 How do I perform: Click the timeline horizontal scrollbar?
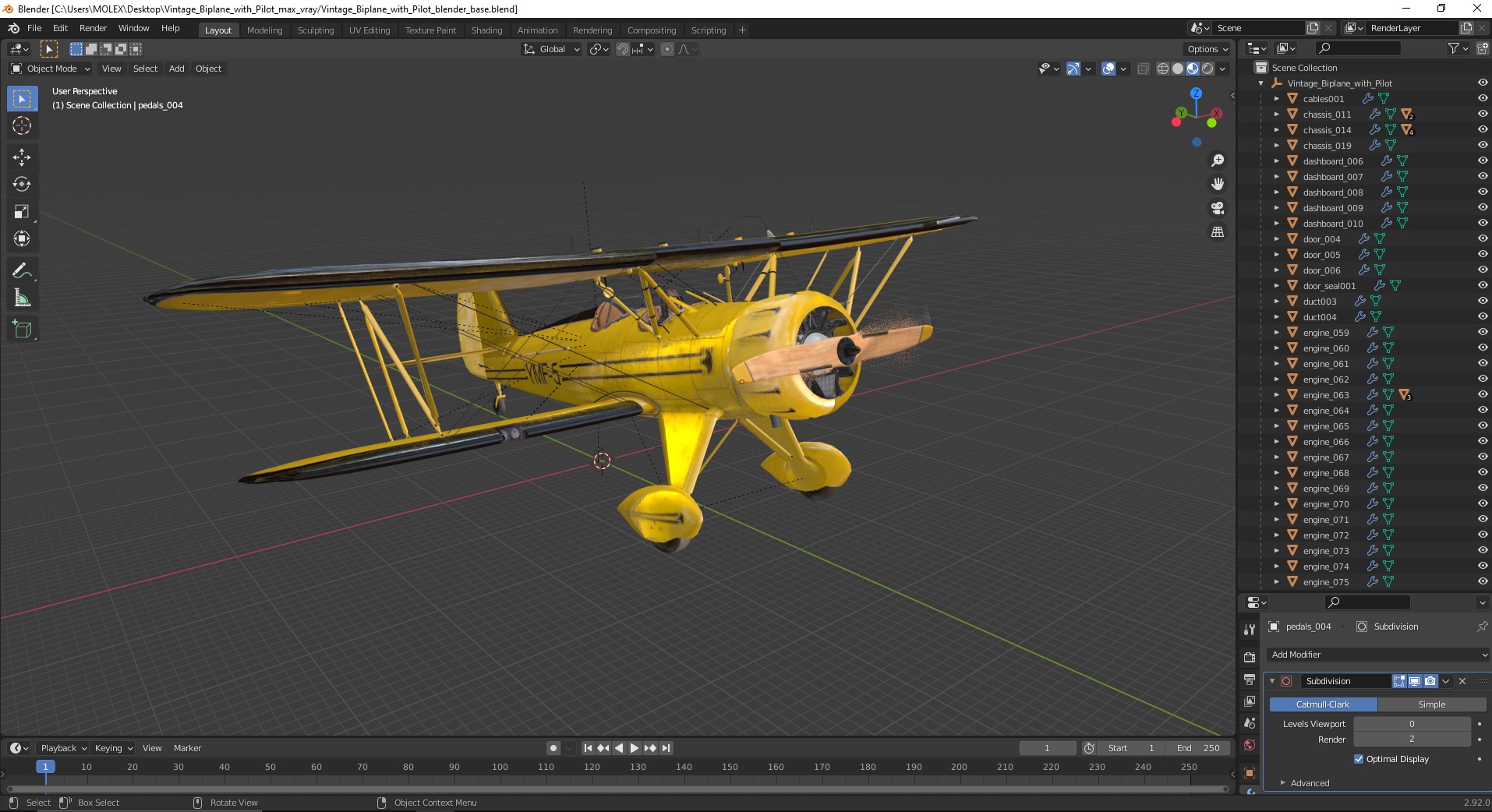point(617,789)
